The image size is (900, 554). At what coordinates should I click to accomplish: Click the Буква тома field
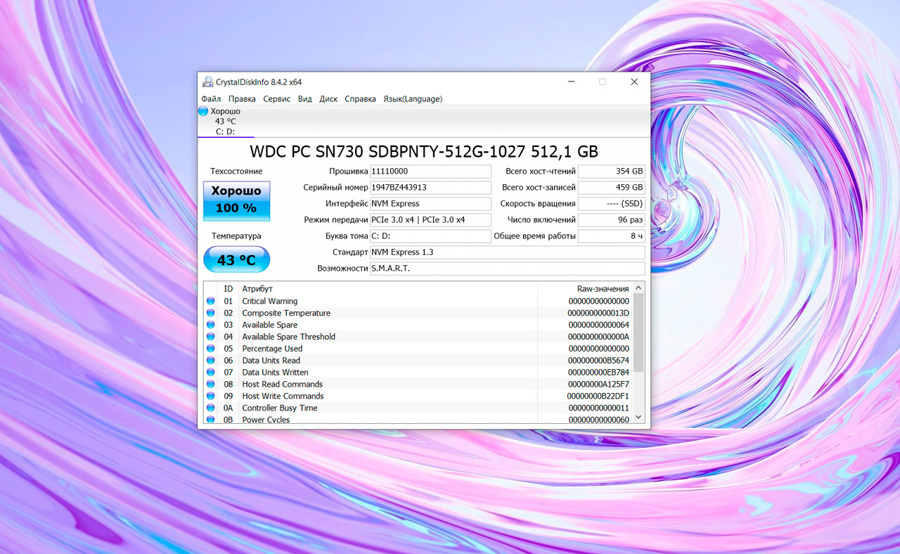(x=430, y=236)
